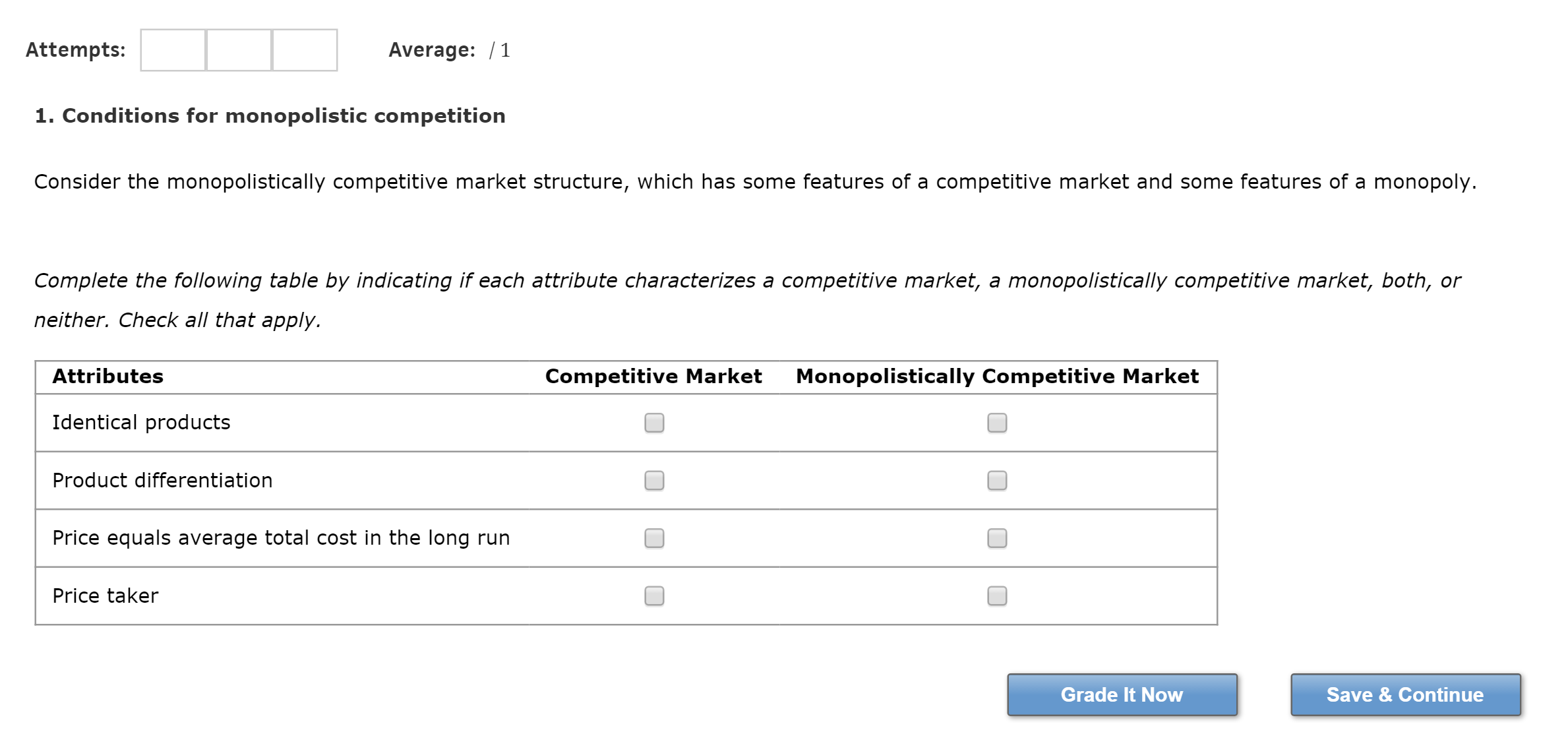Check Identical products under Competitive Market
The width and height of the screenshot is (1568, 732).
pos(654,423)
